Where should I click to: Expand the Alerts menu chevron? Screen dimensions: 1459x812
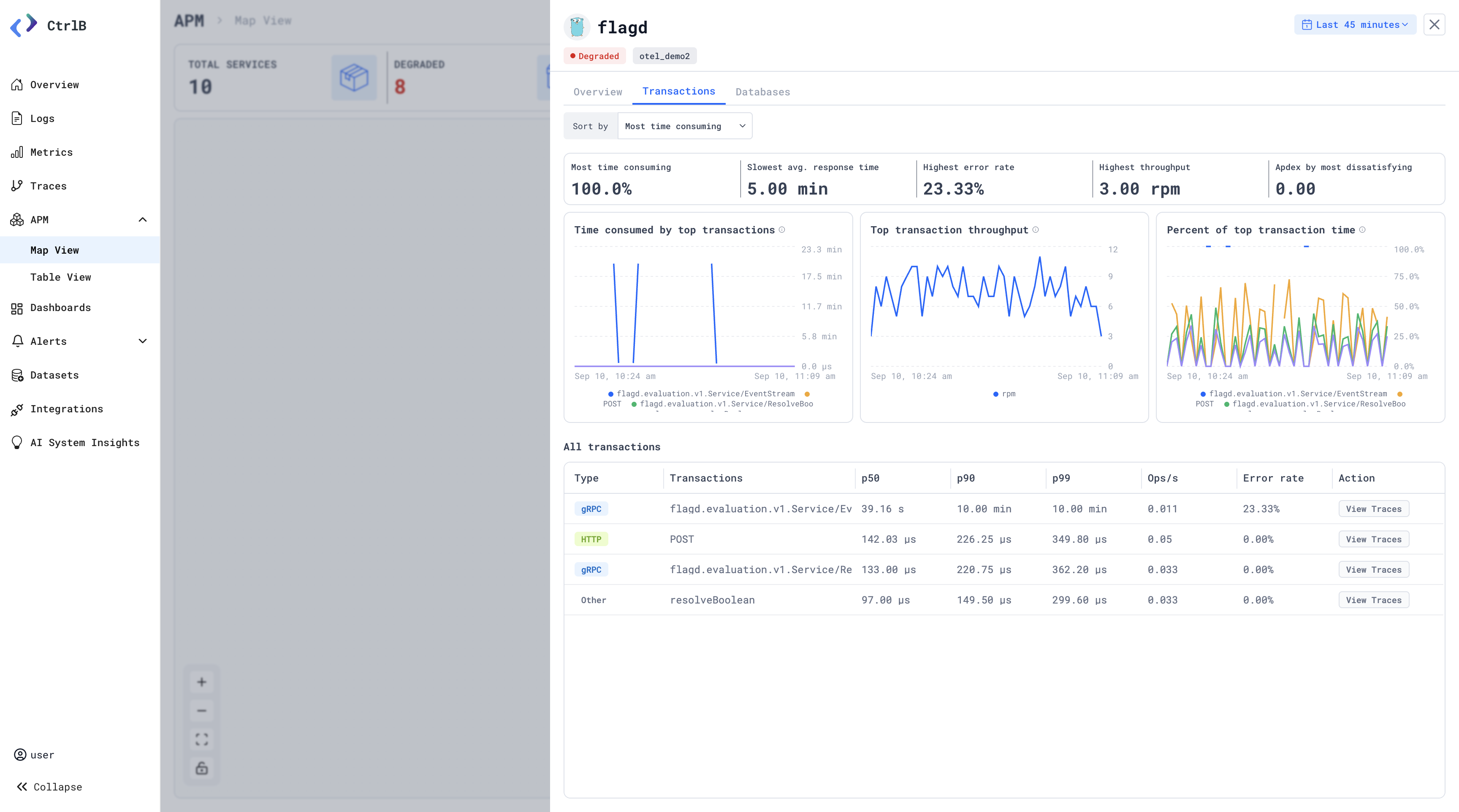click(x=143, y=341)
